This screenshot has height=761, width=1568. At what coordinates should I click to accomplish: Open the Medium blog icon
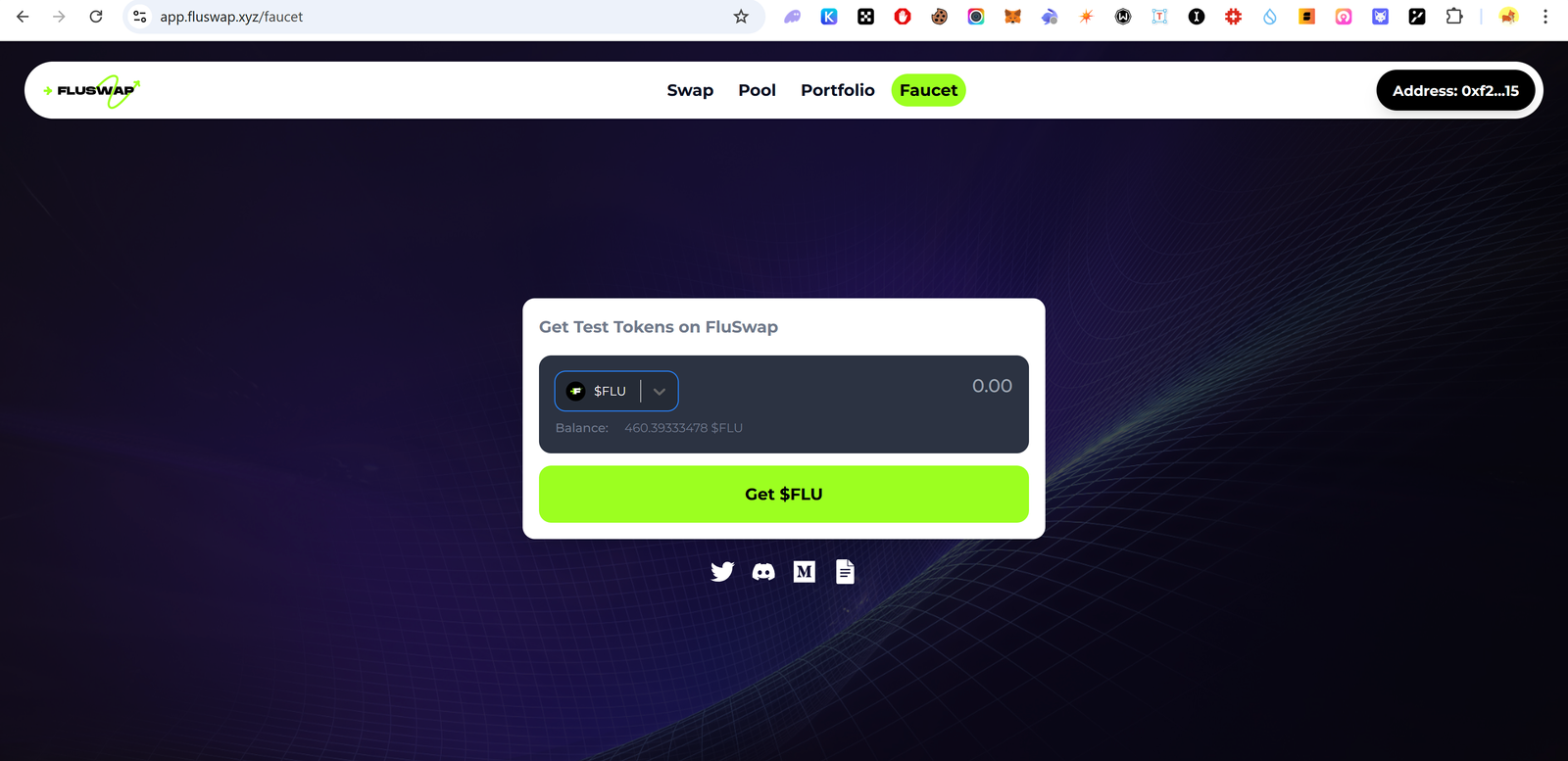(805, 571)
